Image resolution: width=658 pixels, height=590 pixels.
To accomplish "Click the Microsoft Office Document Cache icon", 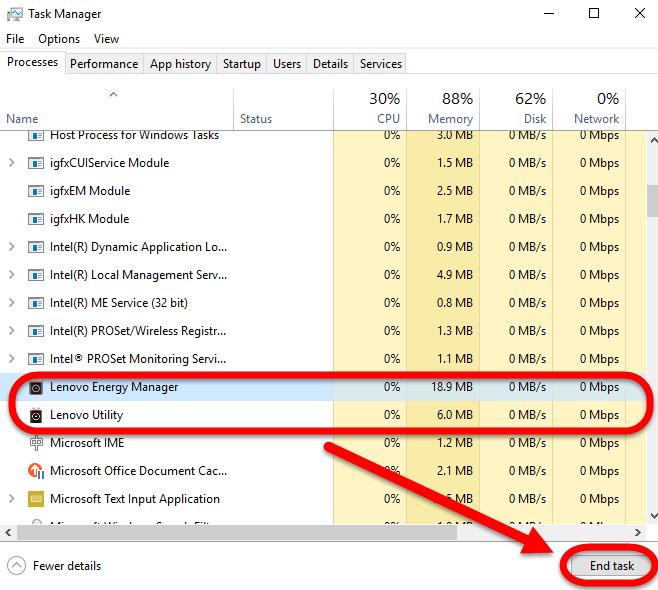I will (36, 471).
